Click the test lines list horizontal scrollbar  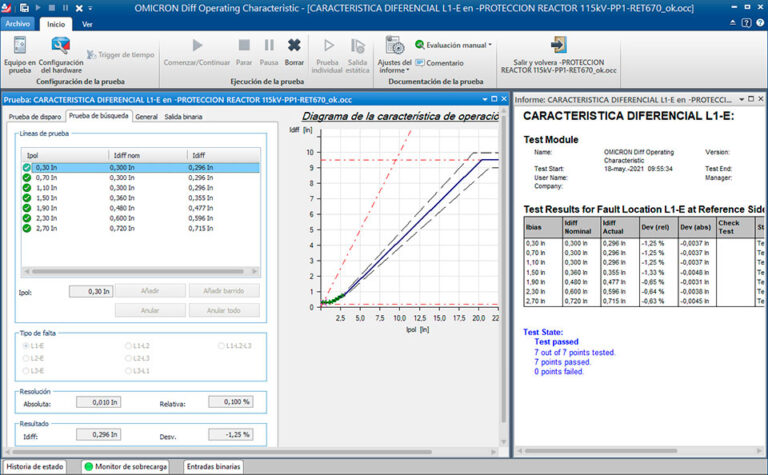(x=138, y=271)
